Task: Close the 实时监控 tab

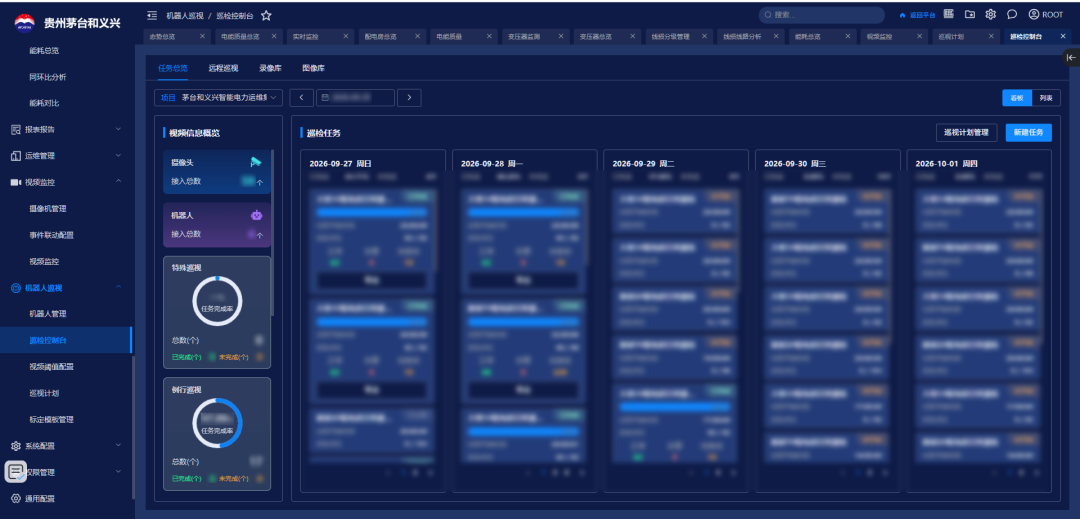Action: coord(346,36)
